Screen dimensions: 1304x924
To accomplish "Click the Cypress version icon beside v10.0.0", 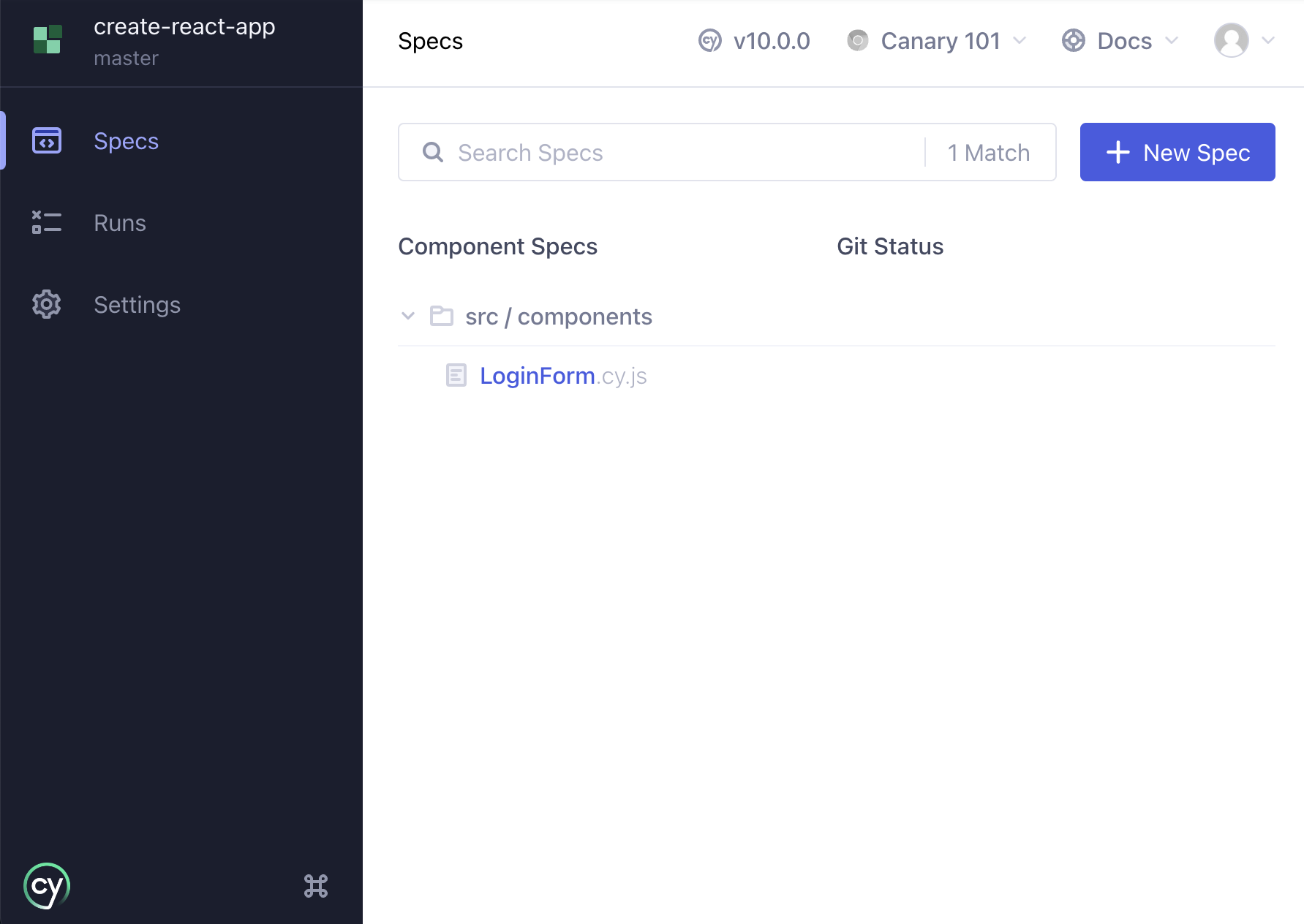I will point(709,41).
